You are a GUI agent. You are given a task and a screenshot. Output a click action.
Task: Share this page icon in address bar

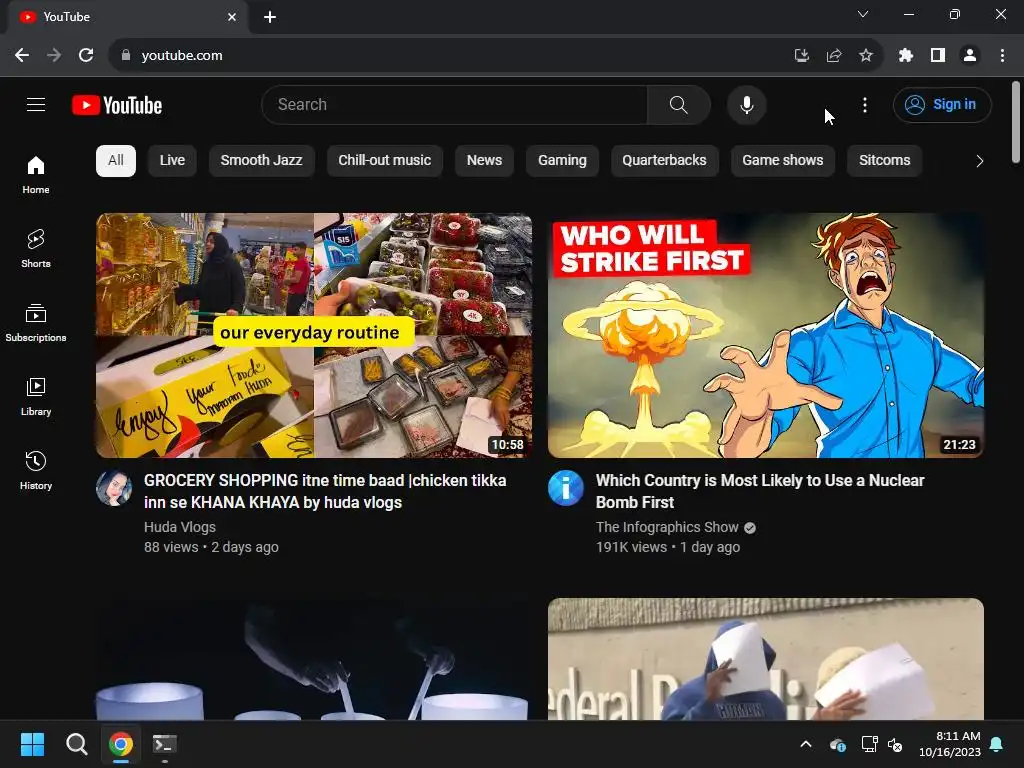tap(834, 56)
